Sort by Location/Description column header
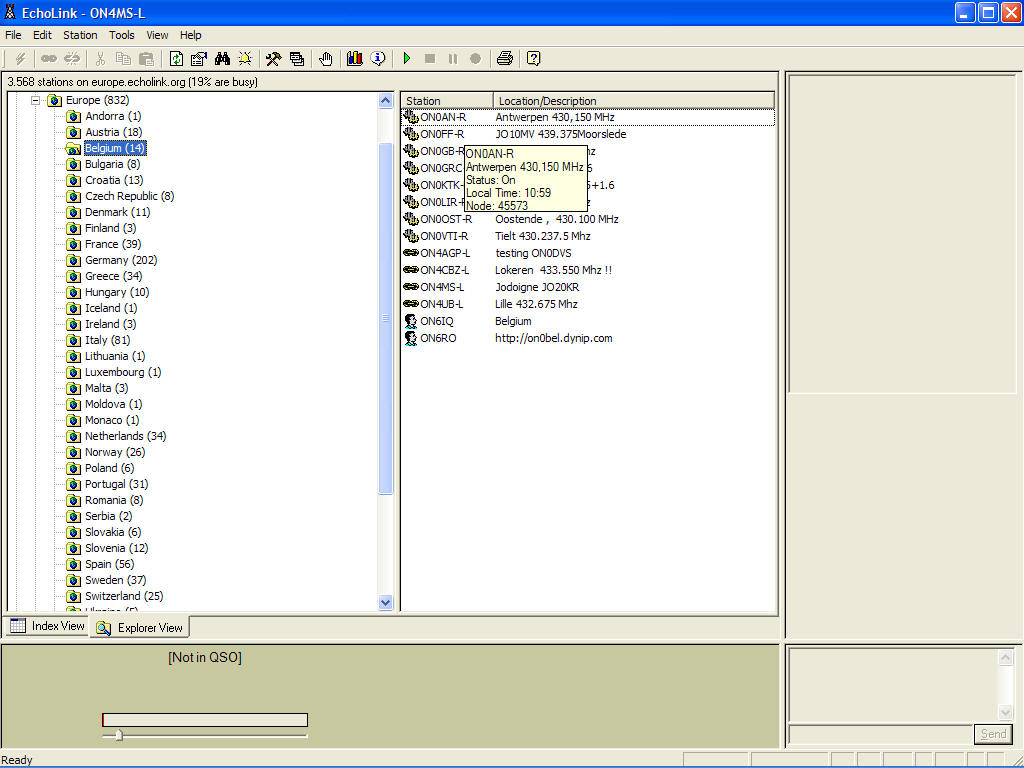 (x=633, y=101)
